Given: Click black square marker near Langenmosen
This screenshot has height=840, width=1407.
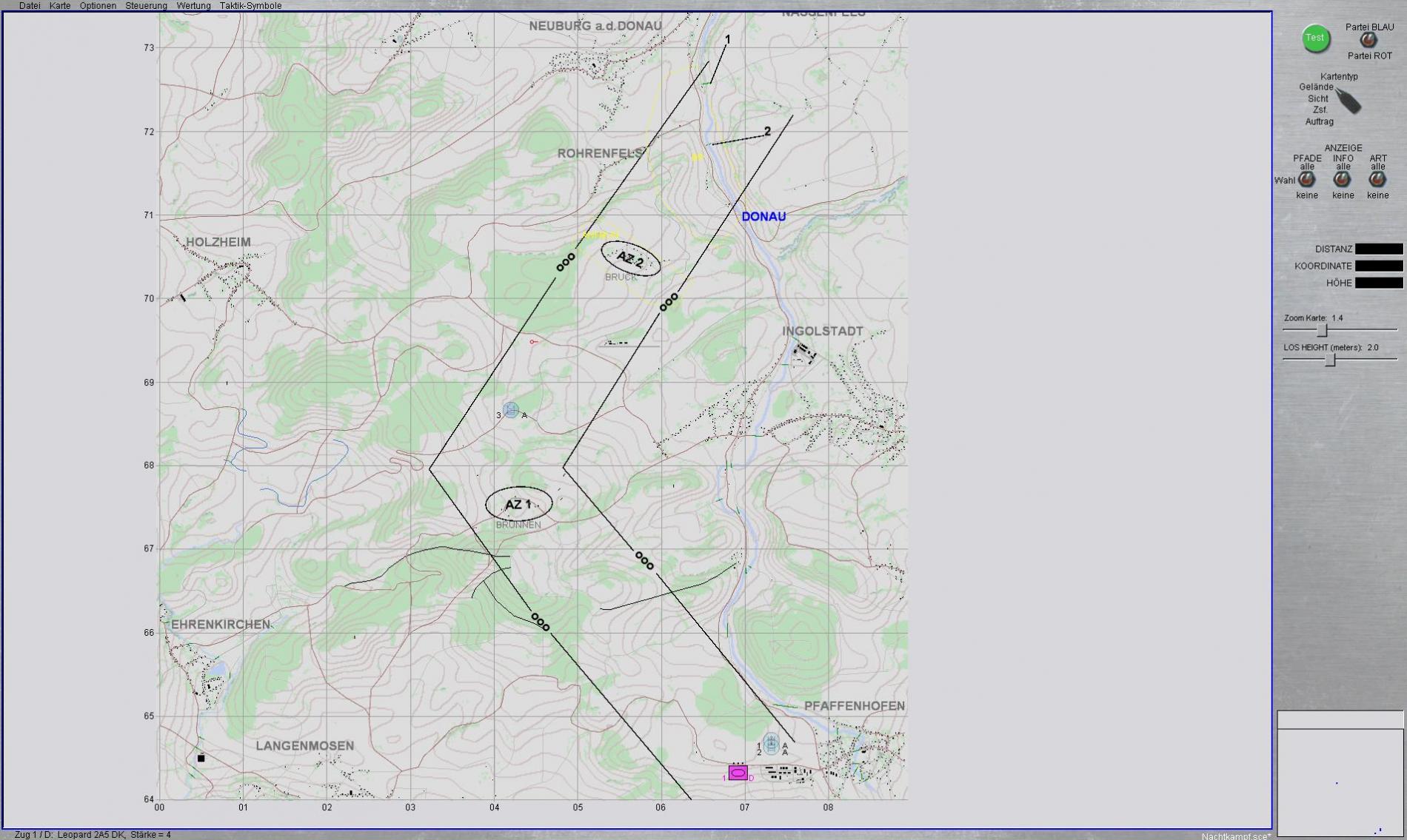Looking at the screenshot, I should pyautogui.click(x=201, y=759).
